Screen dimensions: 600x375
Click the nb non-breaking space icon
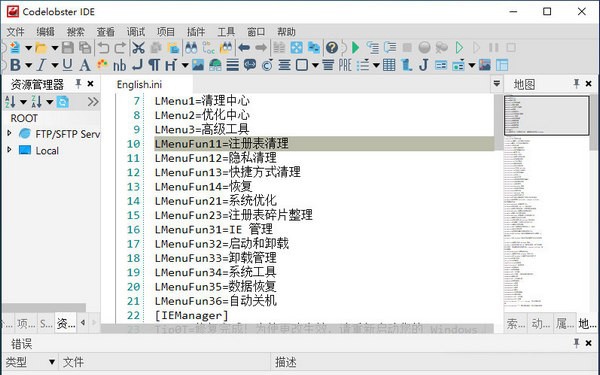[119, 65]
